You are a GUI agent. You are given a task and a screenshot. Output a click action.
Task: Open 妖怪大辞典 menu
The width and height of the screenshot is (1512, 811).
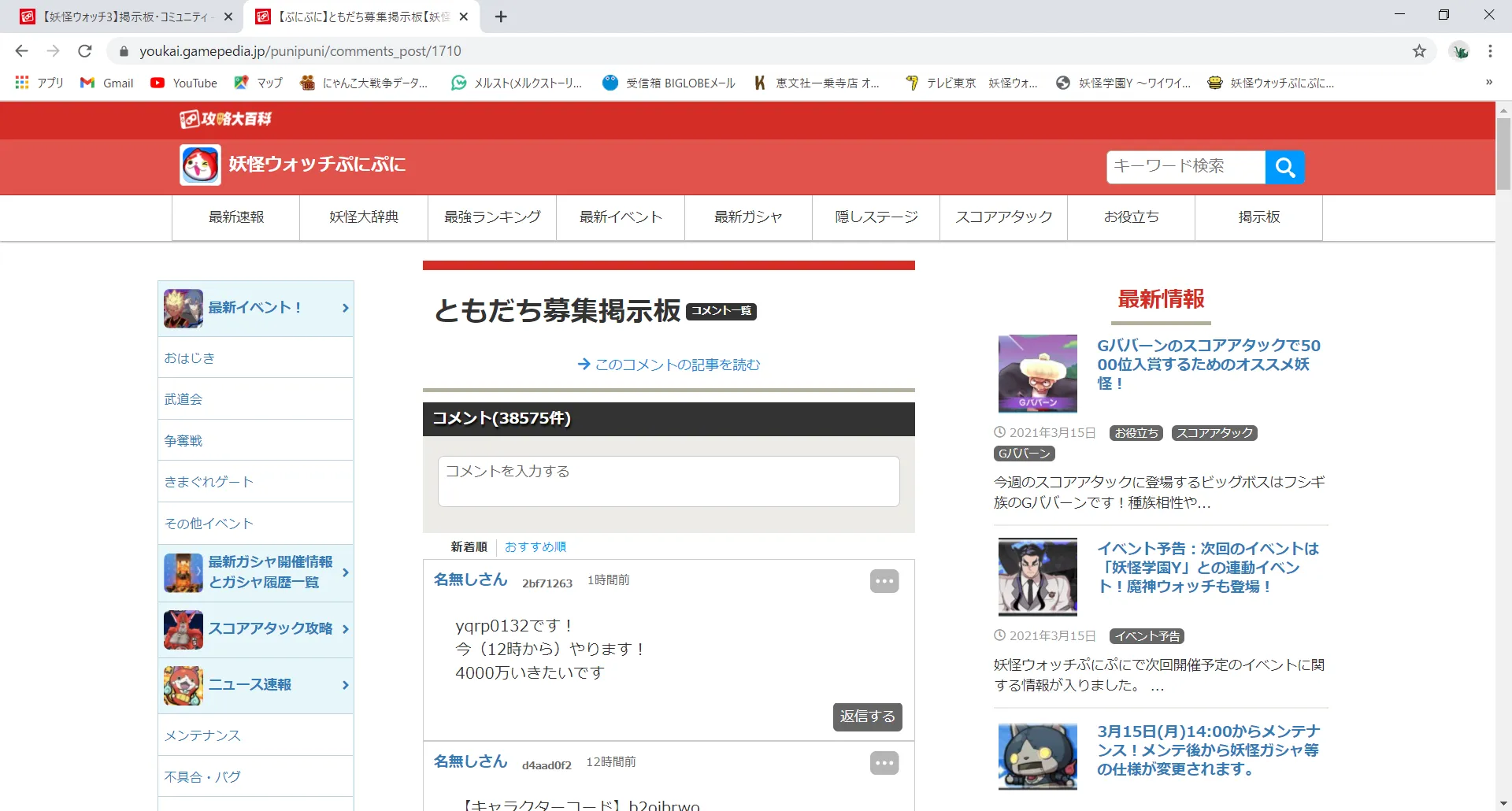click(x=364, y=217)
